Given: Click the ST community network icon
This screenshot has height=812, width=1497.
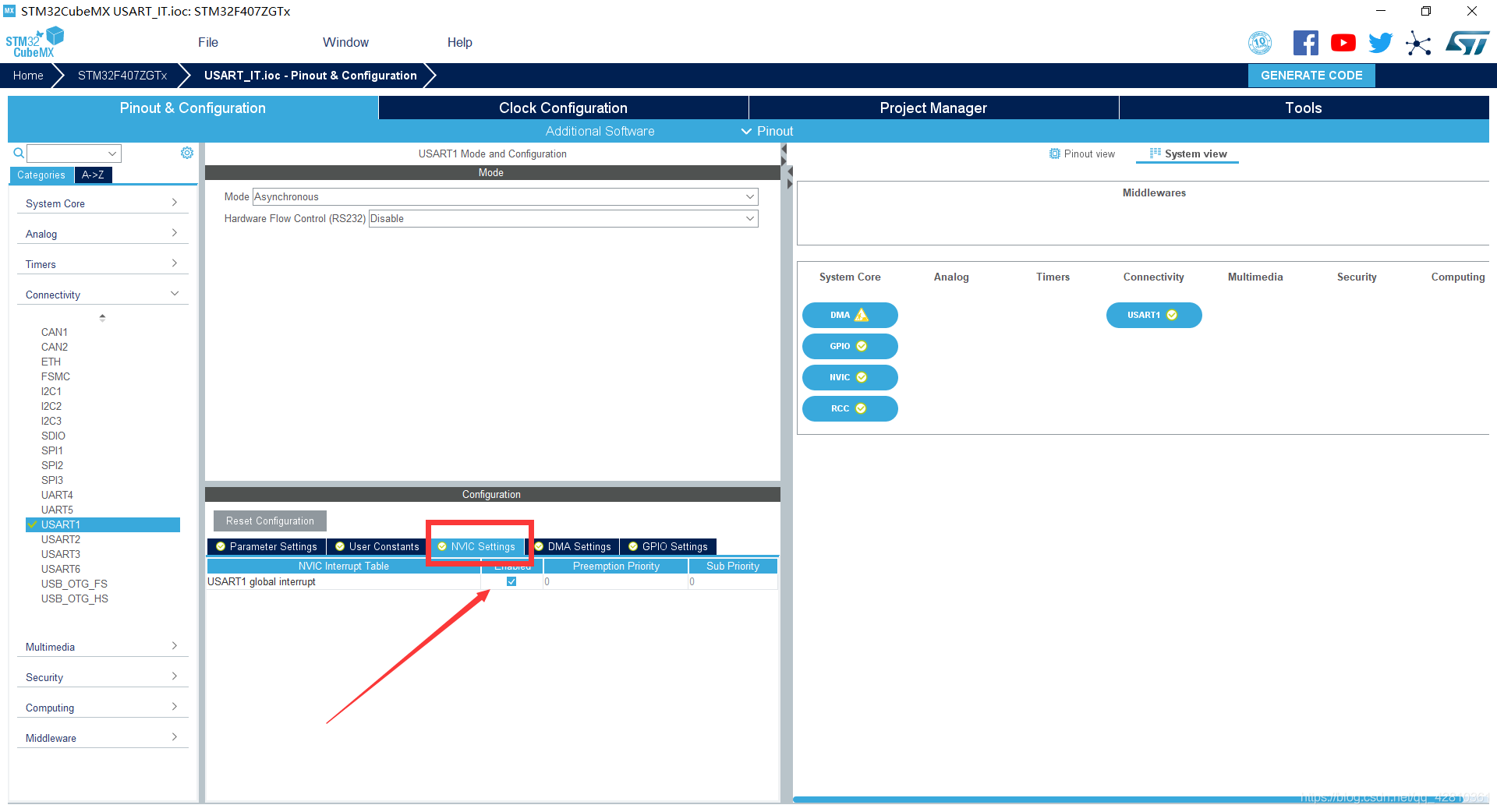Looking at the screenshot, I should 1418,43.
